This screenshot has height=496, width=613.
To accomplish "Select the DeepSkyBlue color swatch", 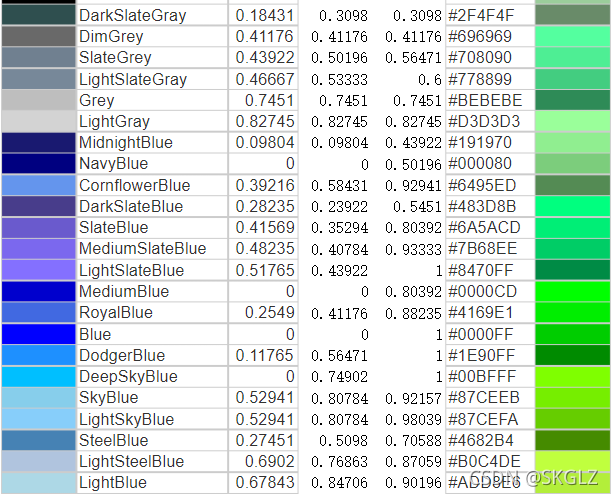I will (x=39, y=377).
